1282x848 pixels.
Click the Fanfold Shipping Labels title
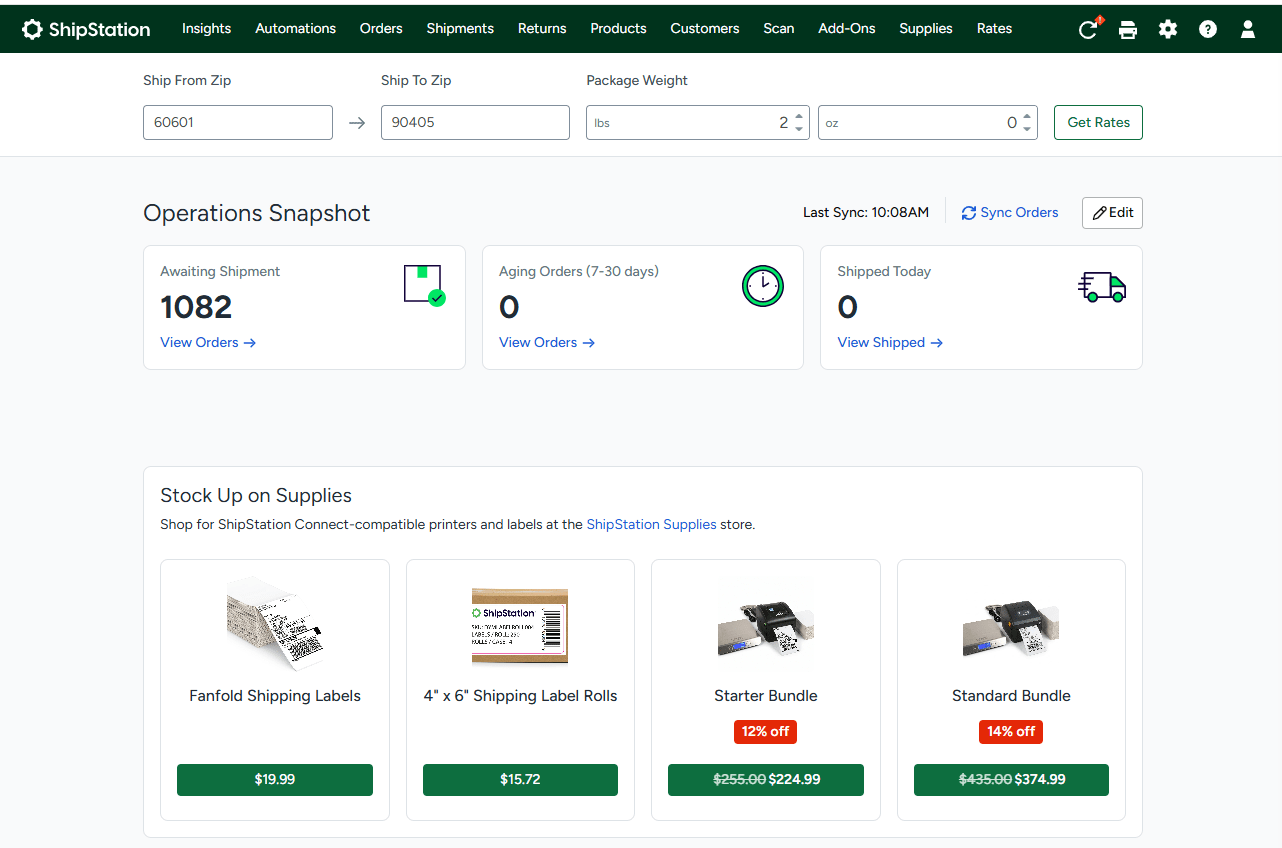(275, 696)
